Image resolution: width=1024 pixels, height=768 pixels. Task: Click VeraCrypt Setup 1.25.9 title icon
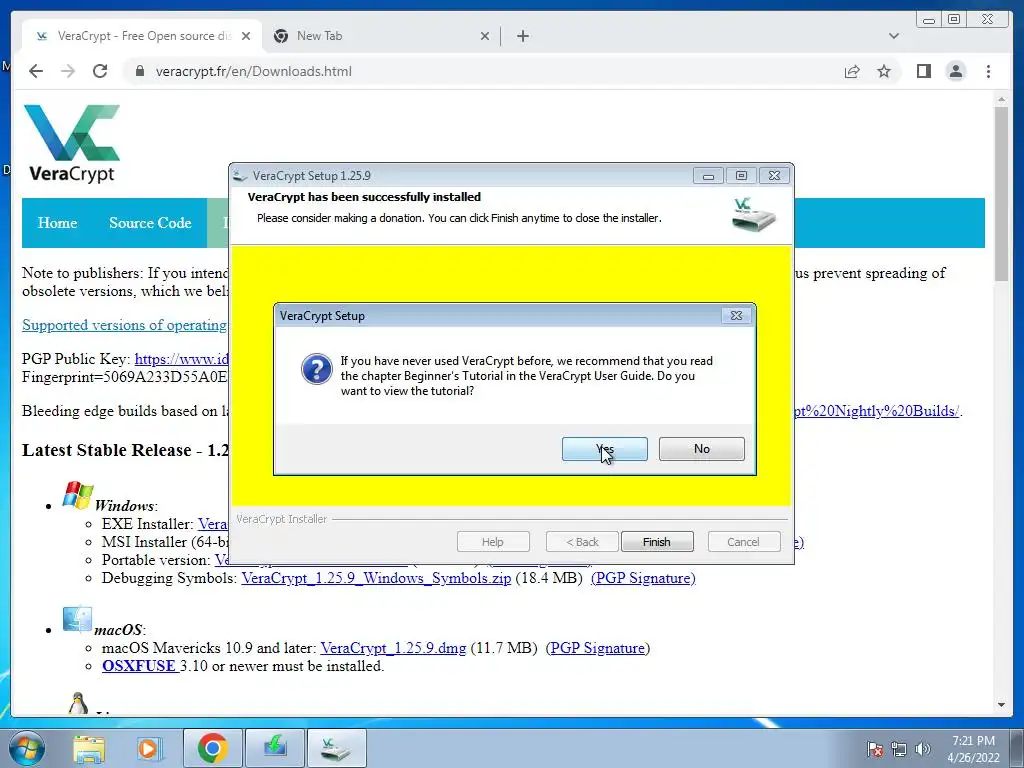pyautogui.click(x=240, y=176)
